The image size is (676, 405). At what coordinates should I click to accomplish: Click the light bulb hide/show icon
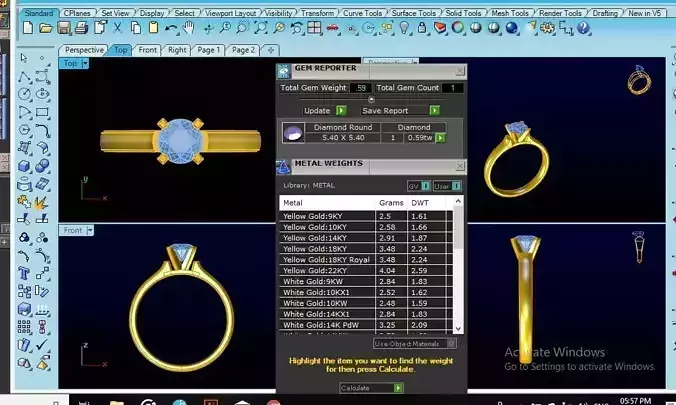pyautogui.click(x=404, y=28)
